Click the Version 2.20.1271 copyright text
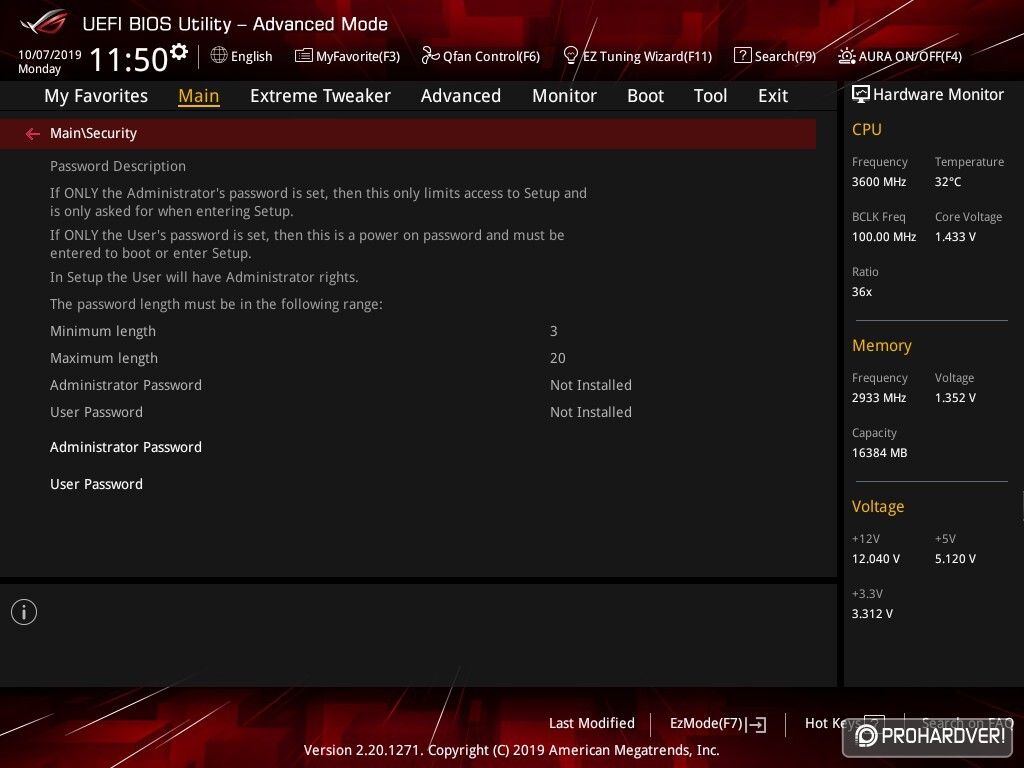 point(511,750)
